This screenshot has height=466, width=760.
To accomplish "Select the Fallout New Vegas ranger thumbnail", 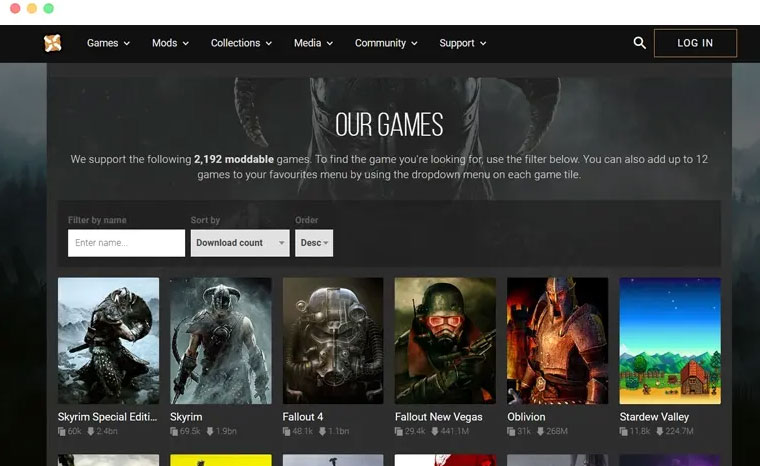I will tap(445, 341).
